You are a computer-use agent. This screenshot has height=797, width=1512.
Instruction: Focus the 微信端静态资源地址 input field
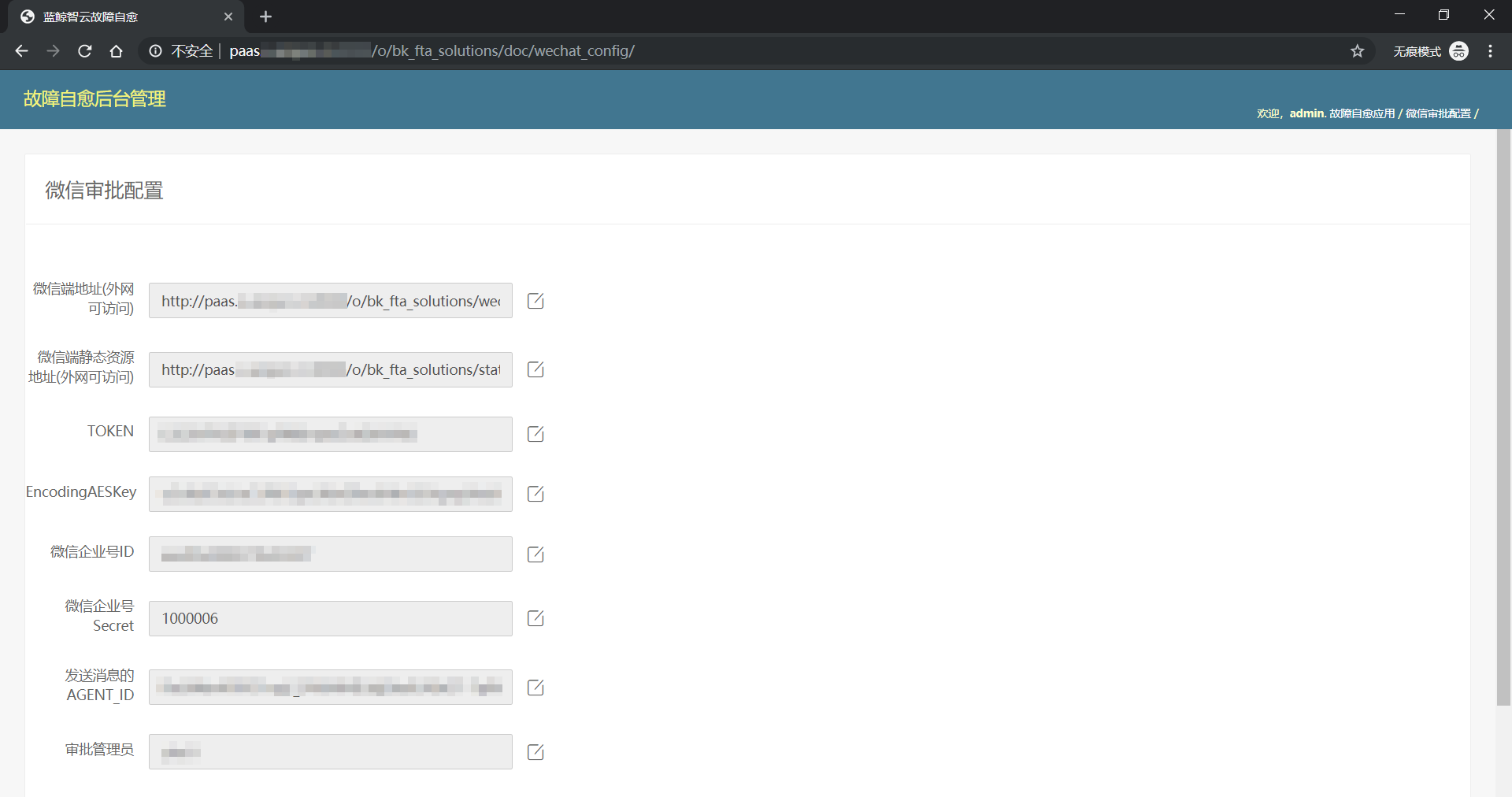[331, 369]
